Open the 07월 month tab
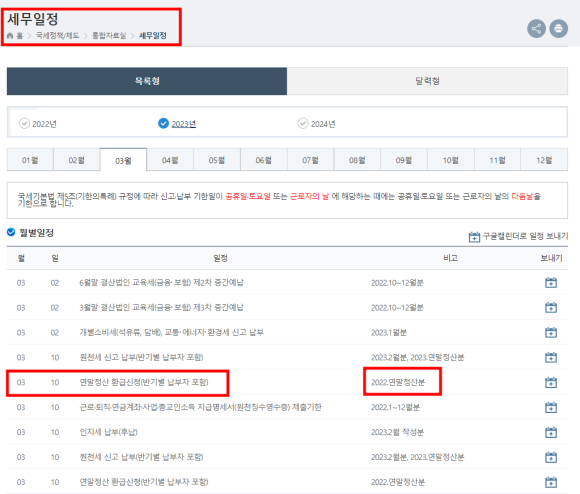This screenshot has width=580, height=494. (310, 160)
